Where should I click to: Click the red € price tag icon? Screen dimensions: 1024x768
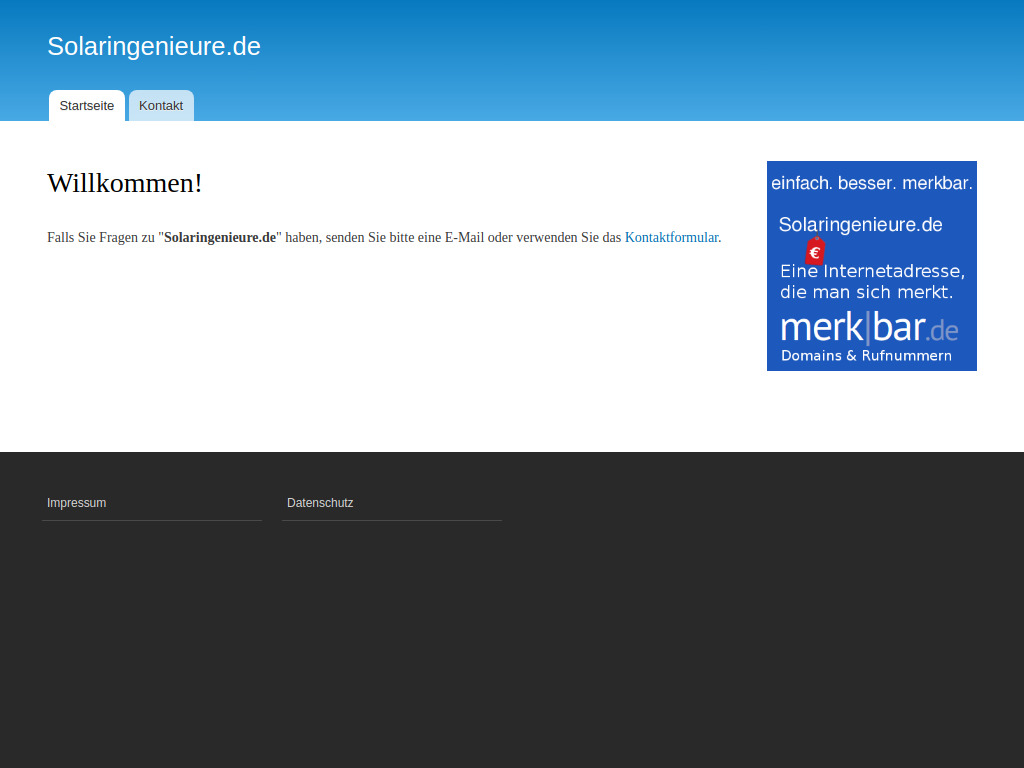(816, 254)
